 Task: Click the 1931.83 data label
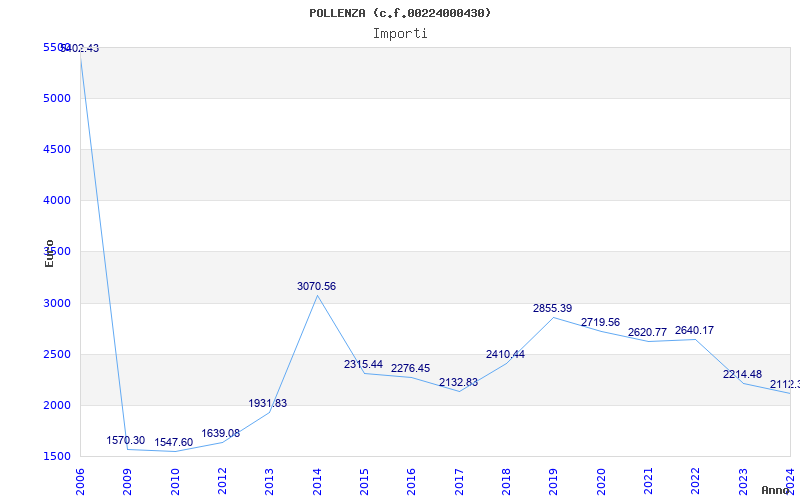pos(268,404)
